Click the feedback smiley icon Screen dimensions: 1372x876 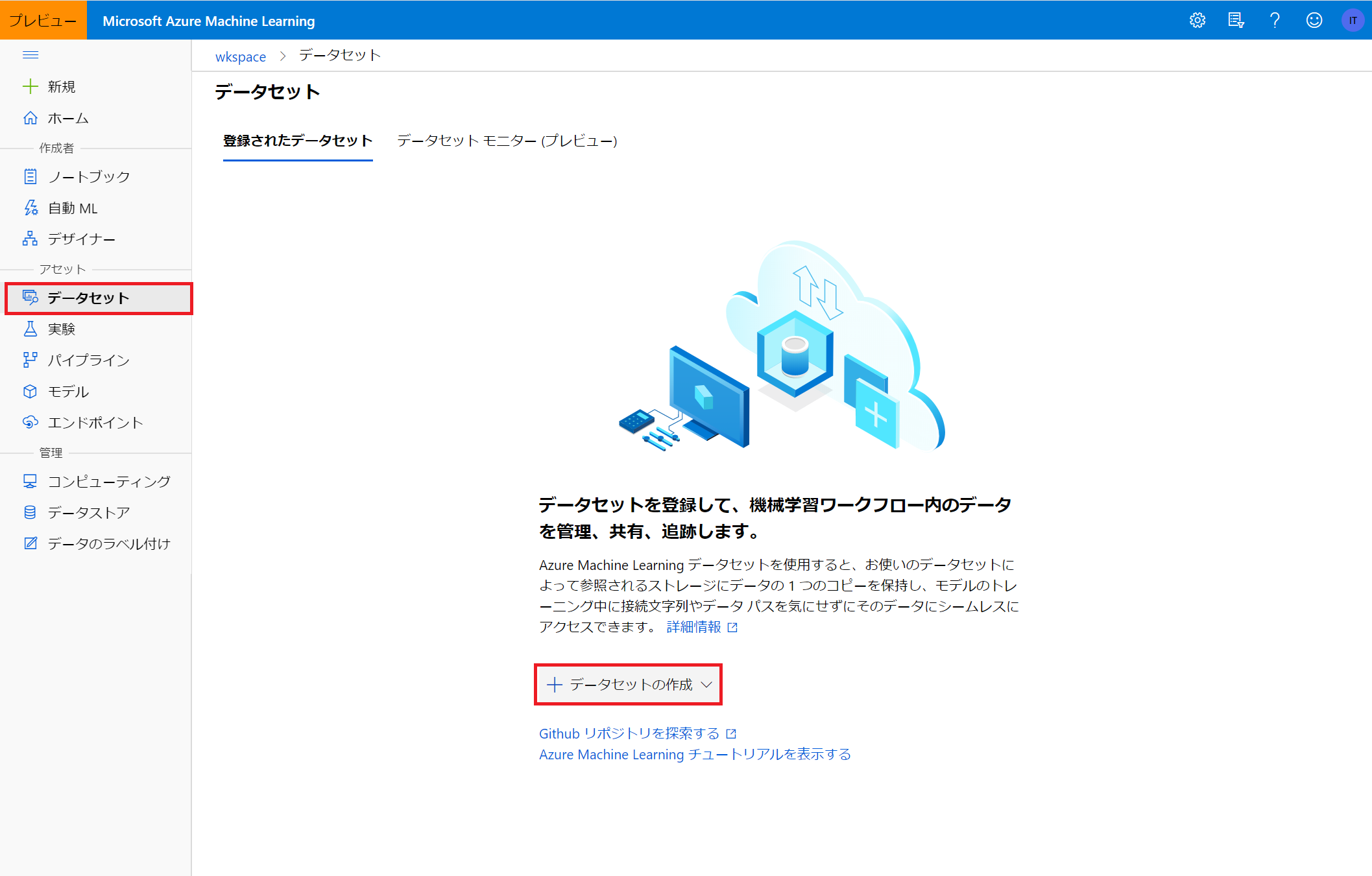[x=1314, y=20]
